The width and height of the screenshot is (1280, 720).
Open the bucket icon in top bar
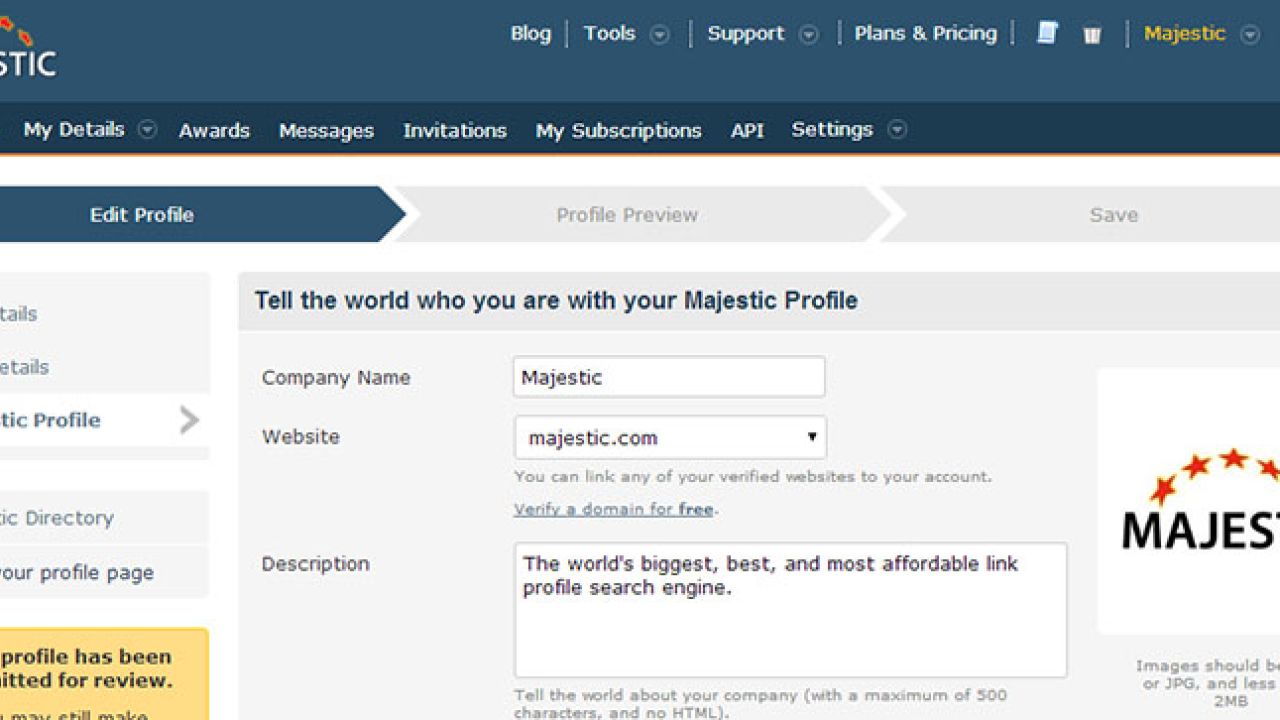pyautogui.click(x=1092, y=35)
